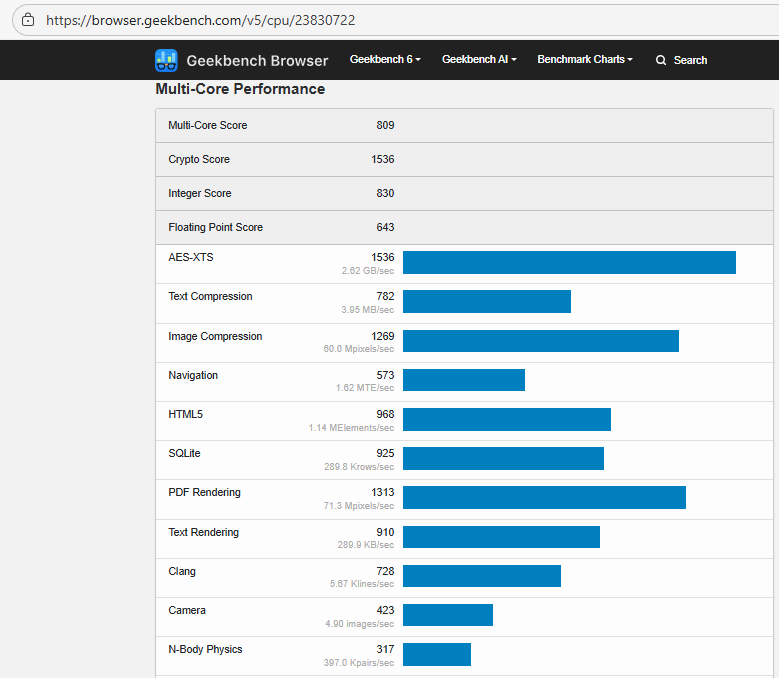Click the Text Compression label

tap(210, 297)
